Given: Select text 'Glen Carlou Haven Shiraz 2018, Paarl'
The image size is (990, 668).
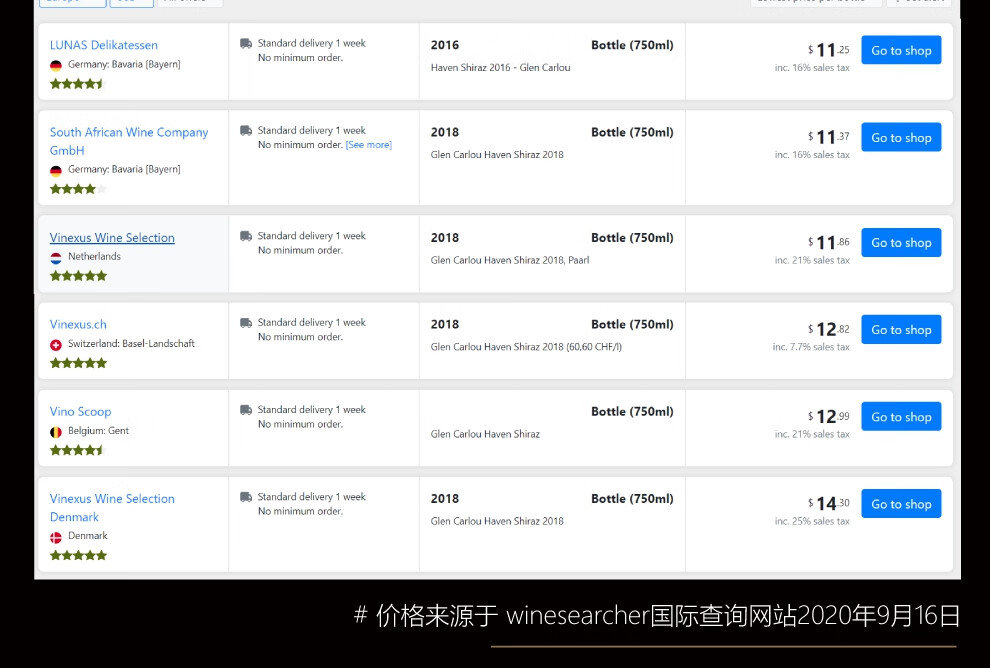Looking at the screenshot, I should (x=510, y=259).
